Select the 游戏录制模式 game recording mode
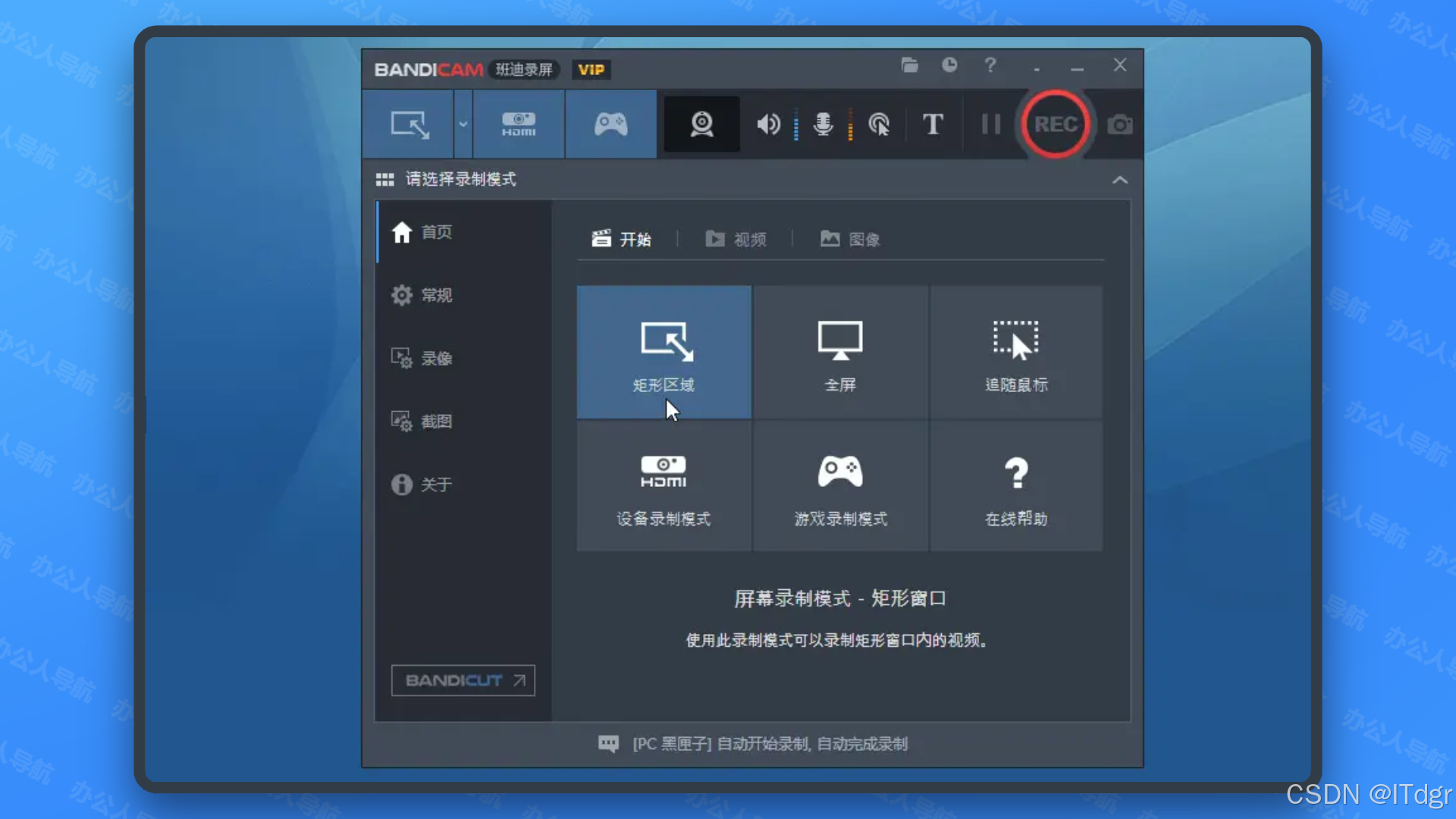 point(840,485)
